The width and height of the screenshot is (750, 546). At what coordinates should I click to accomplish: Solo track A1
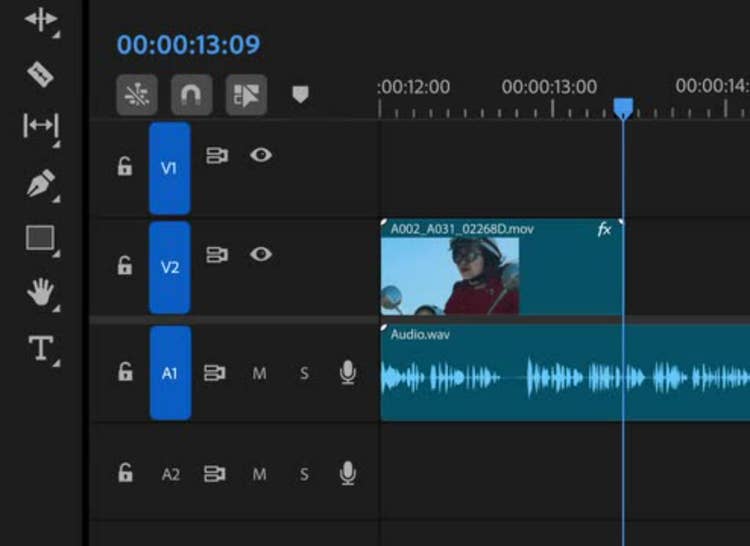click(304, 373)
